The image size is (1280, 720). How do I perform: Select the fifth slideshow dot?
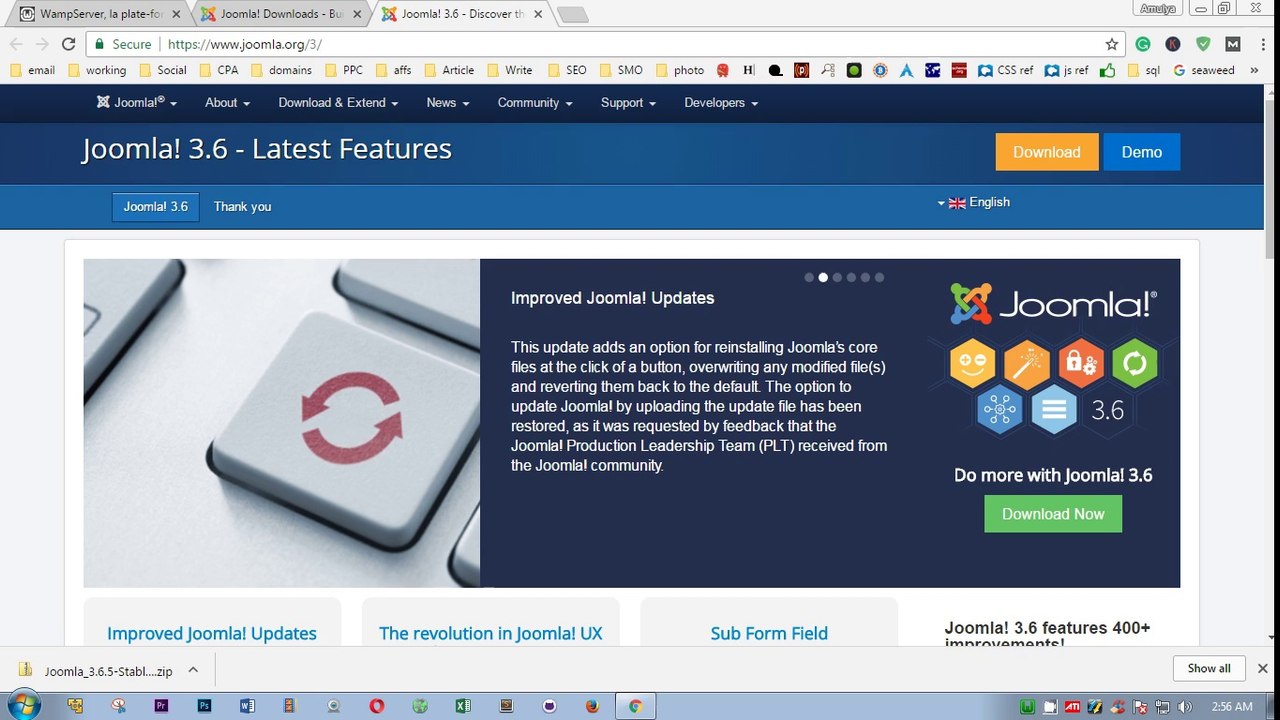click(865, 278)
